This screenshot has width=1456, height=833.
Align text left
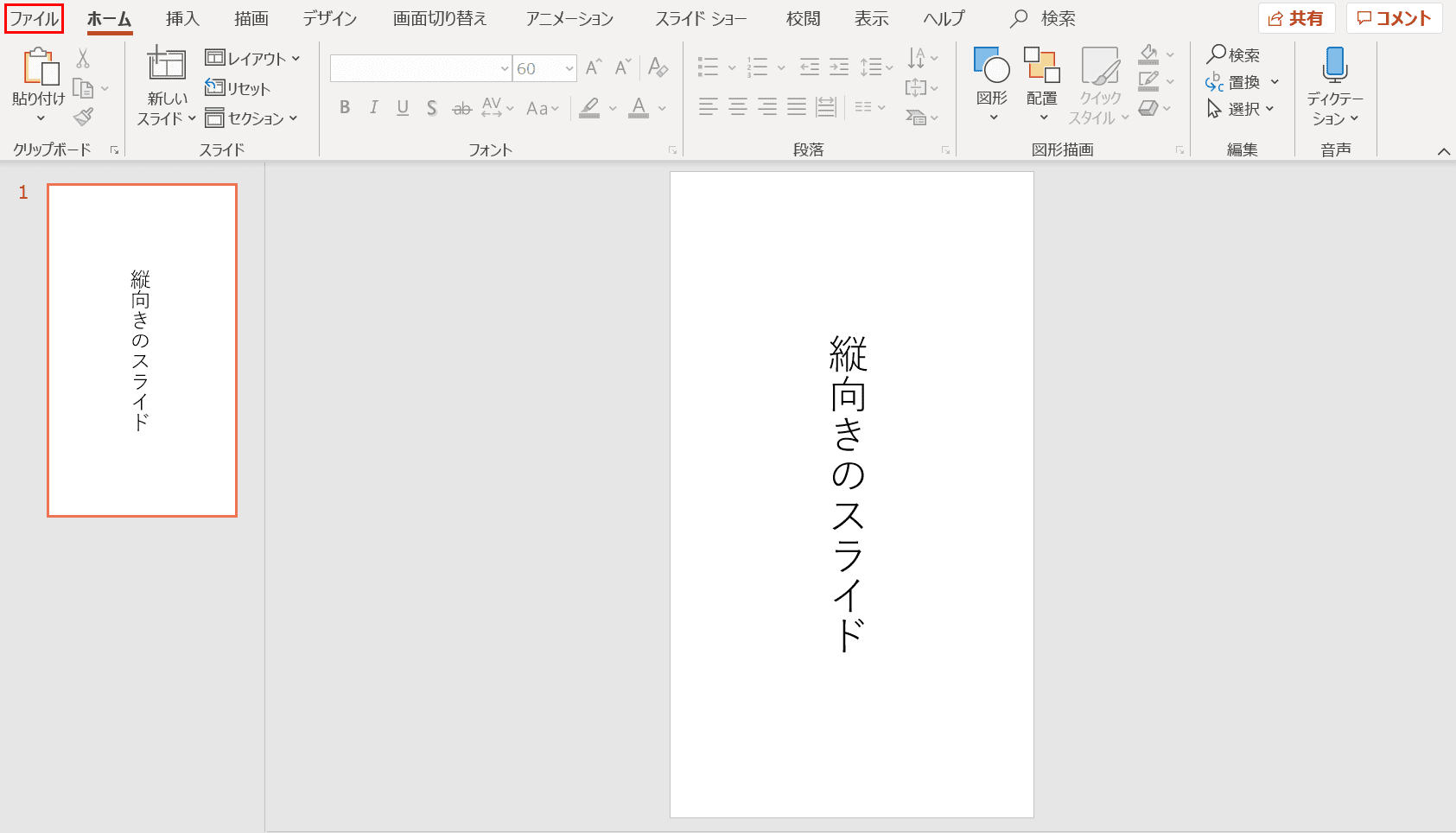click(709, 107)
